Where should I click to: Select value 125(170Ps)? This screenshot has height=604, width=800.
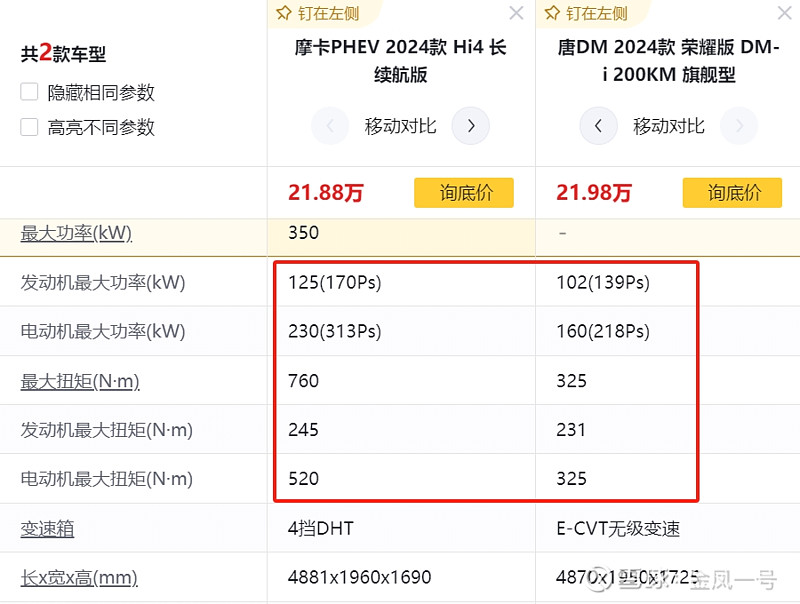pyautogui.click(x=335, y=282)
